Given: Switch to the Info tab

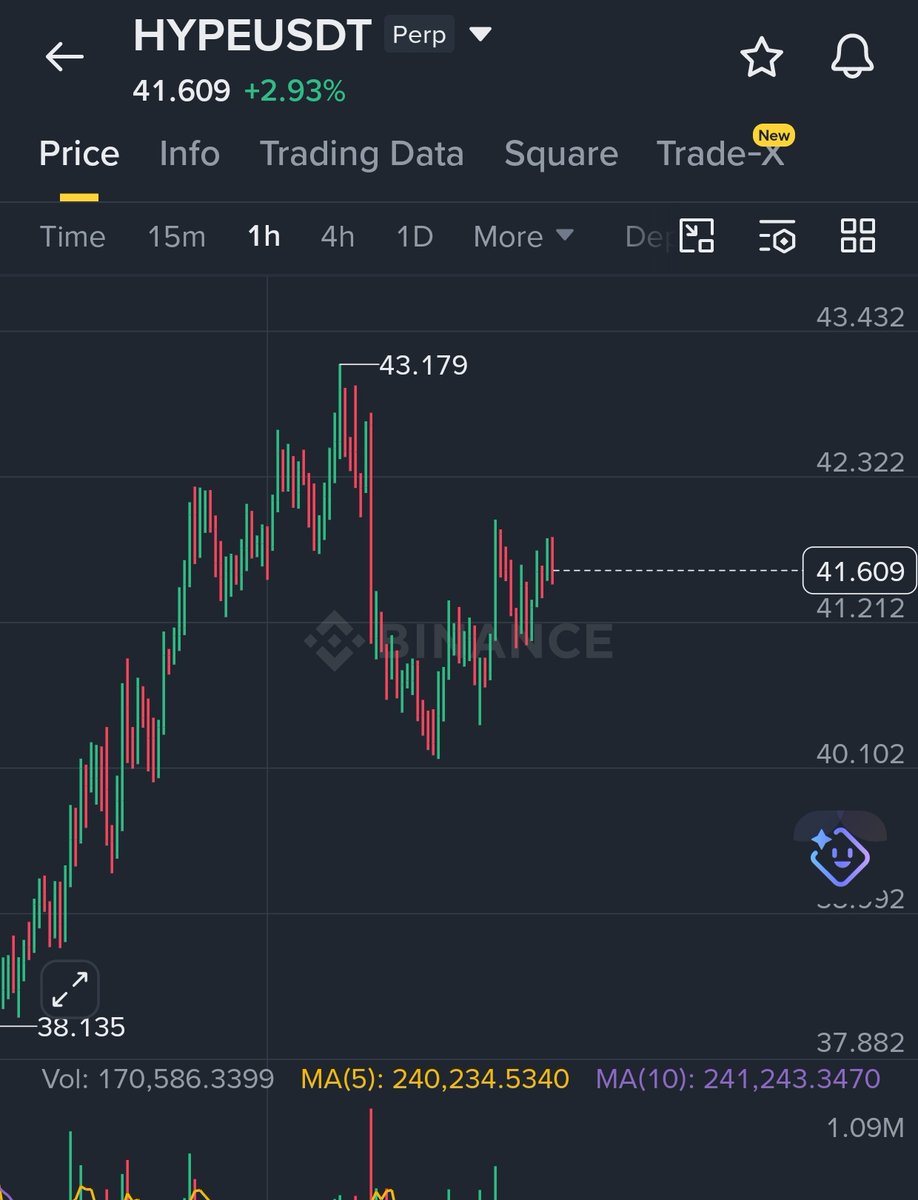Looking at the screenshot, I should [x=189, y=154].
